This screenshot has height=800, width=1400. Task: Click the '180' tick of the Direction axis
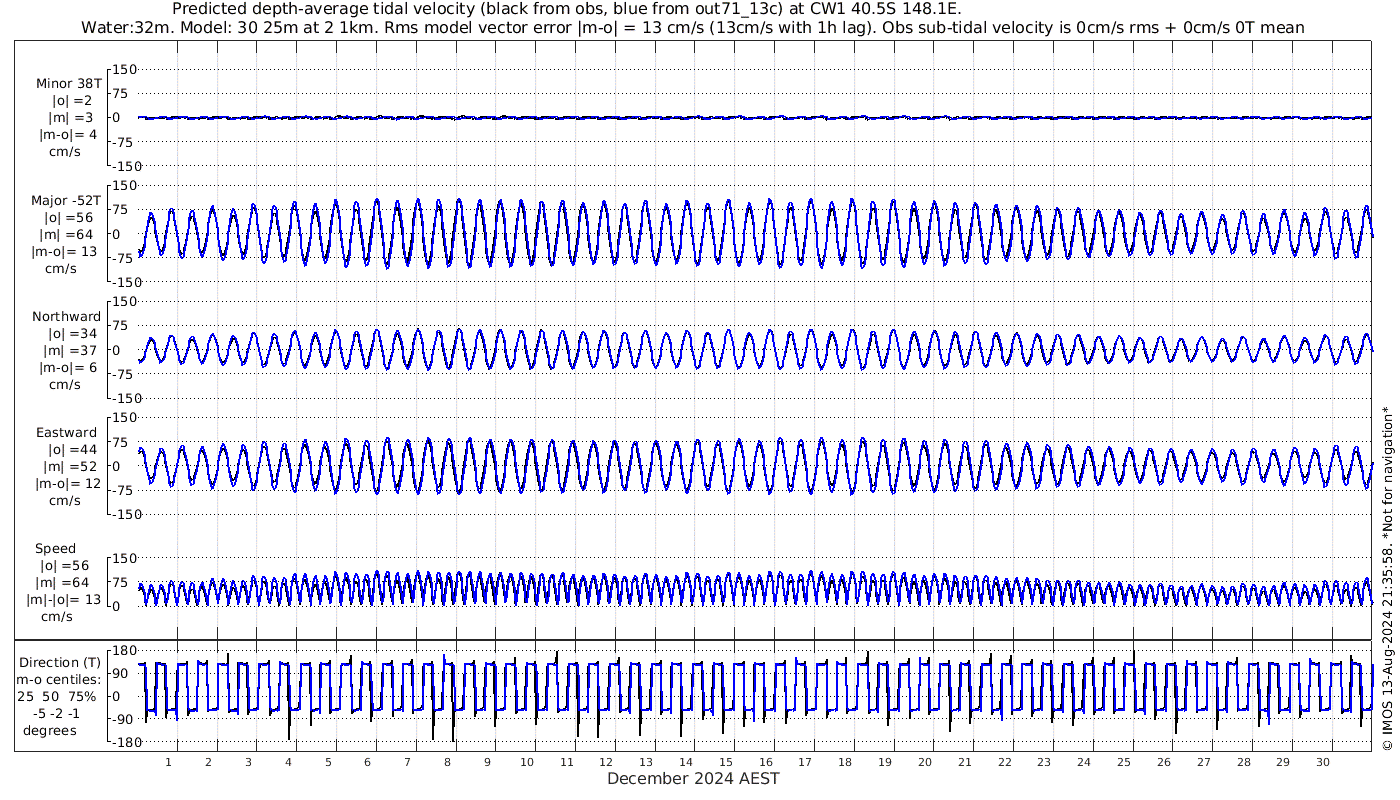(x=123, y=652)
